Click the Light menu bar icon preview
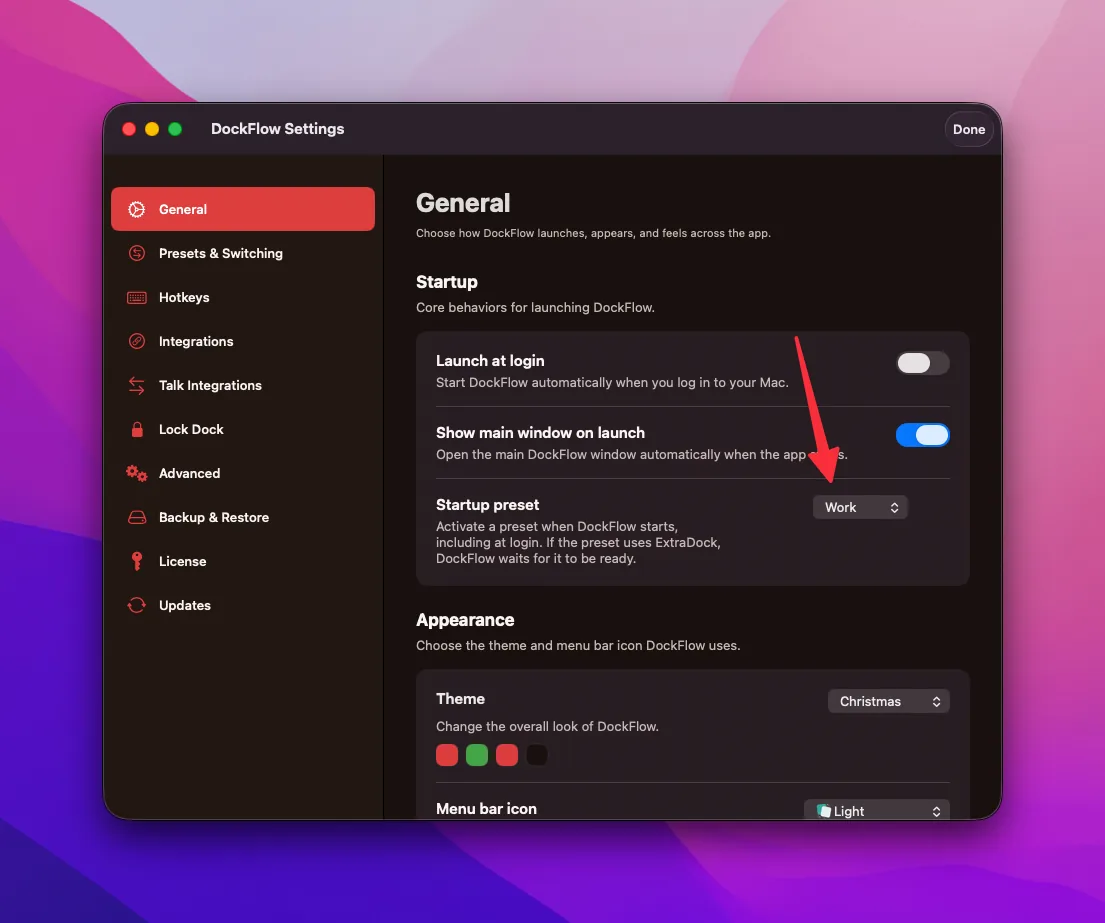1105x923 pixels. click(x=823, y=811)
